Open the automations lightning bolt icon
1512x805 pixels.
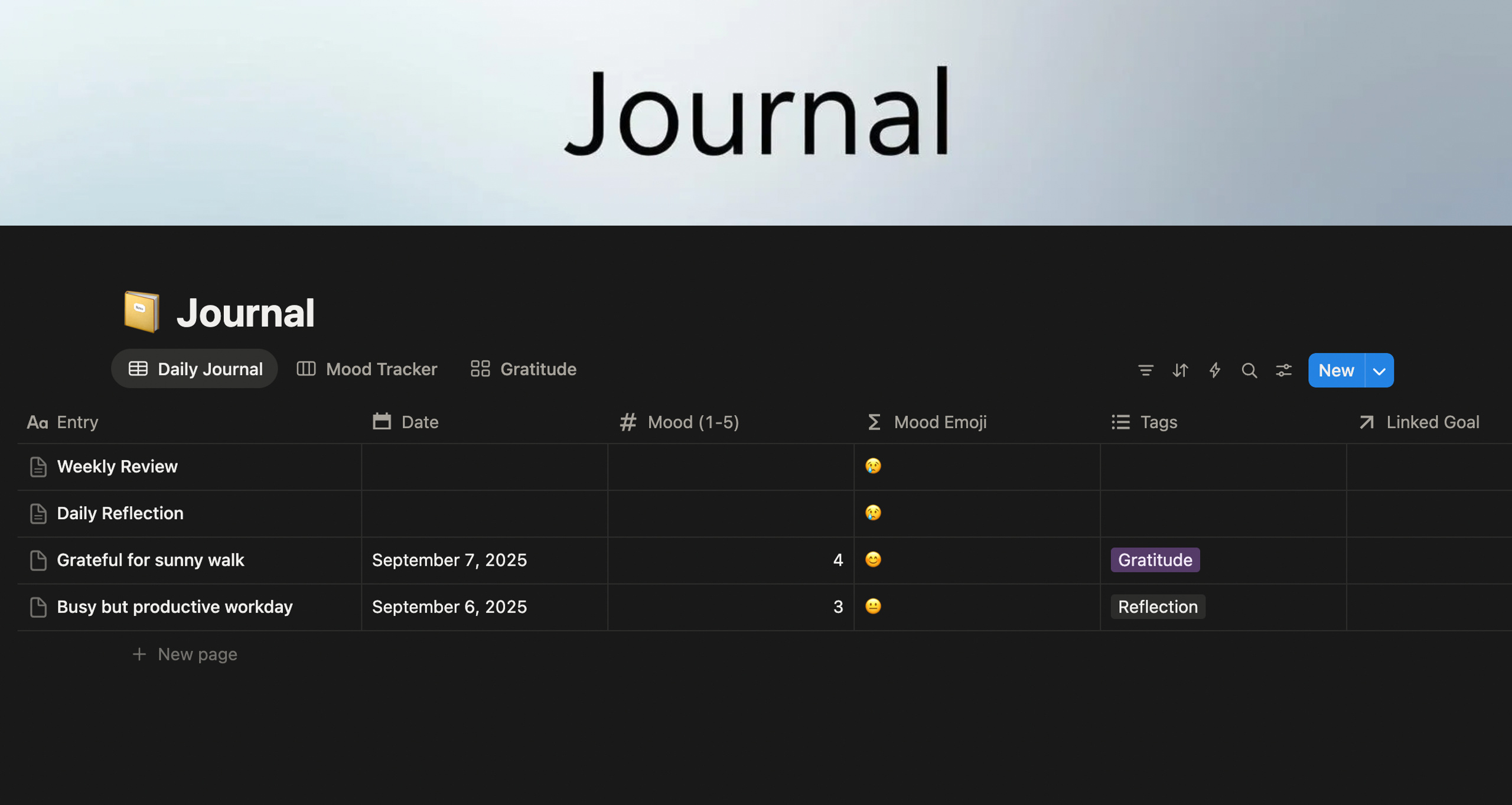[1214, 370]
